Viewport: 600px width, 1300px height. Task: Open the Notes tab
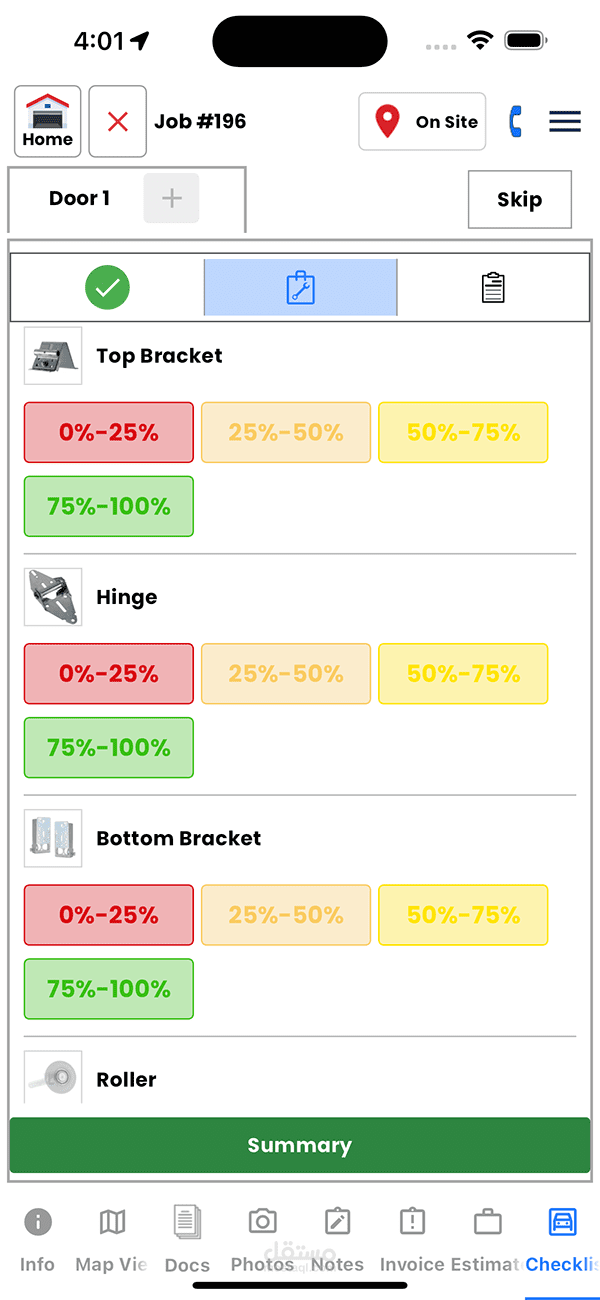[x=337, y=1240]
